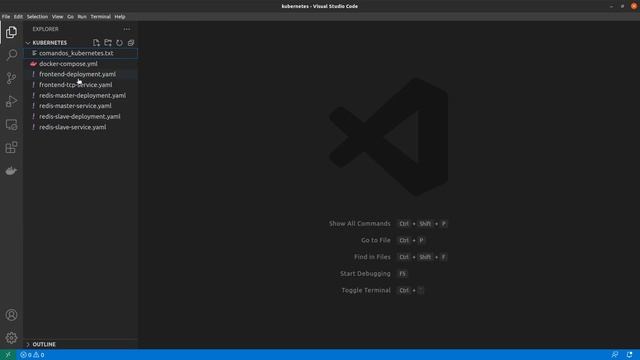Click the New File icon in Explorer
The height and width of the screenshot is (360, 640).
coord(96,42)
